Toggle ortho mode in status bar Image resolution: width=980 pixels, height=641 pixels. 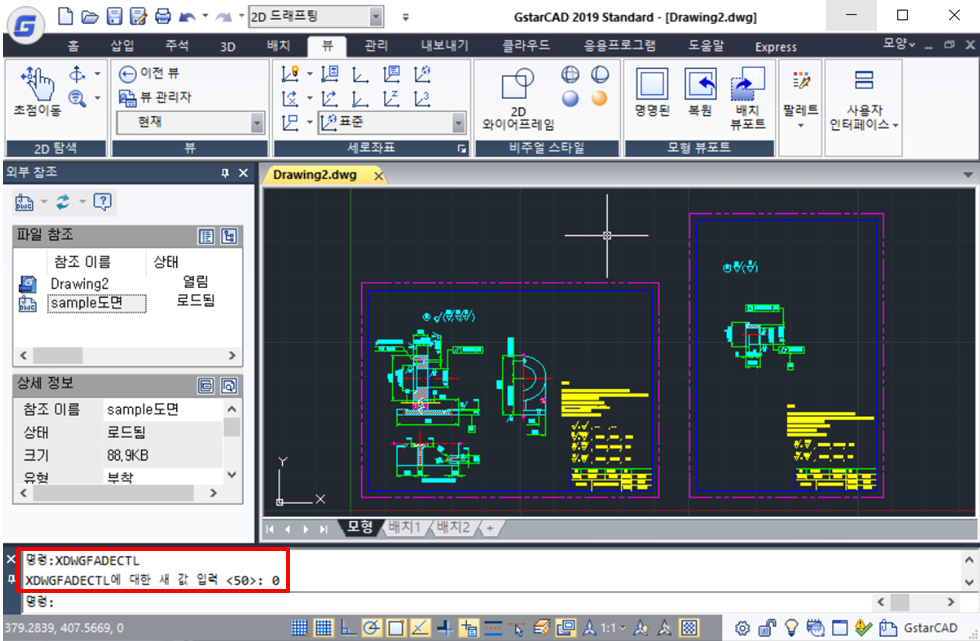coord(347,628)
